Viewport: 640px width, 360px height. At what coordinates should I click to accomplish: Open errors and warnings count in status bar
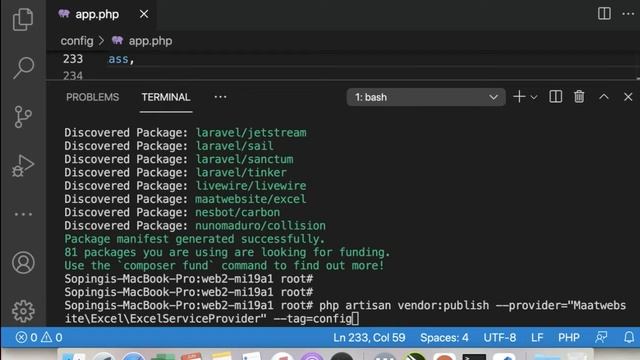[x=39, y=338]
